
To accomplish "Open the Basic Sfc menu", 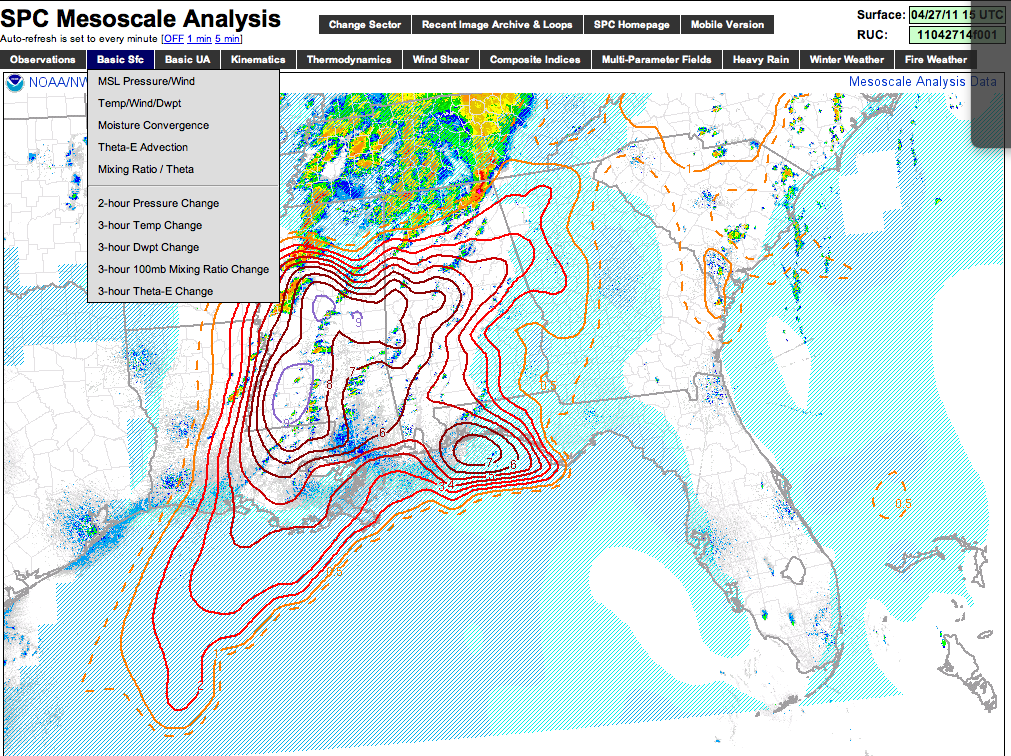I will point(120,60).
